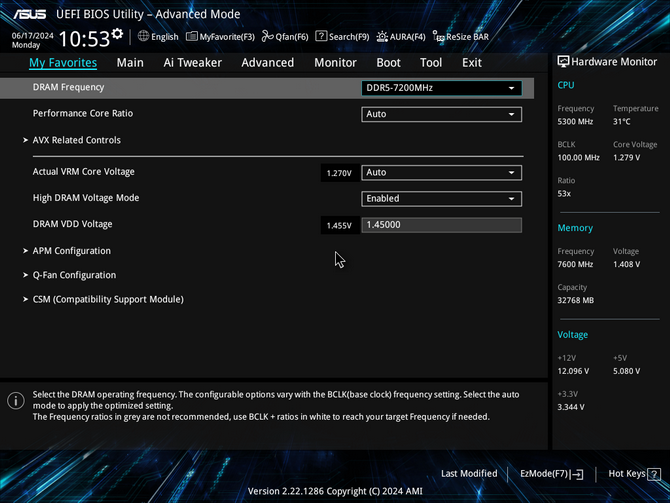Click the 3.344 V reading
This screenshot has width=670, height=503.
pos(570,407)
